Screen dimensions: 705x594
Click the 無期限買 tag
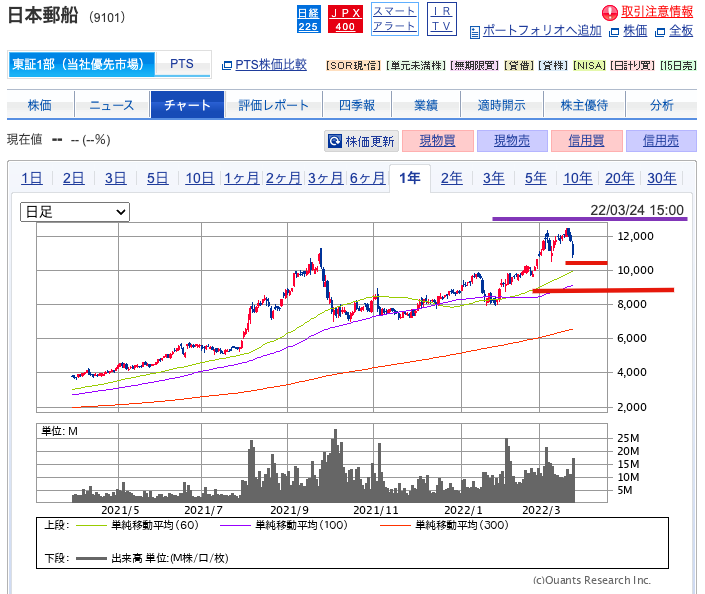coord(475,66)
